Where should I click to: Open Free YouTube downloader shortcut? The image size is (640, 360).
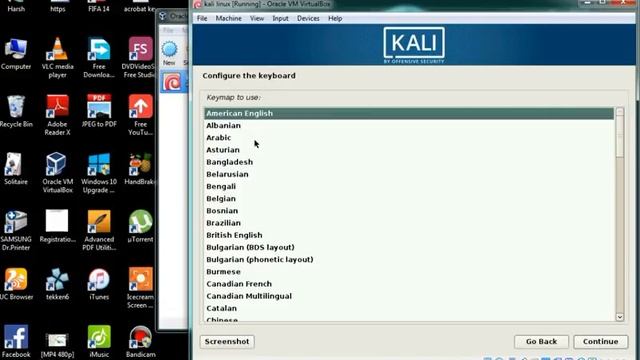coord(140,116)
